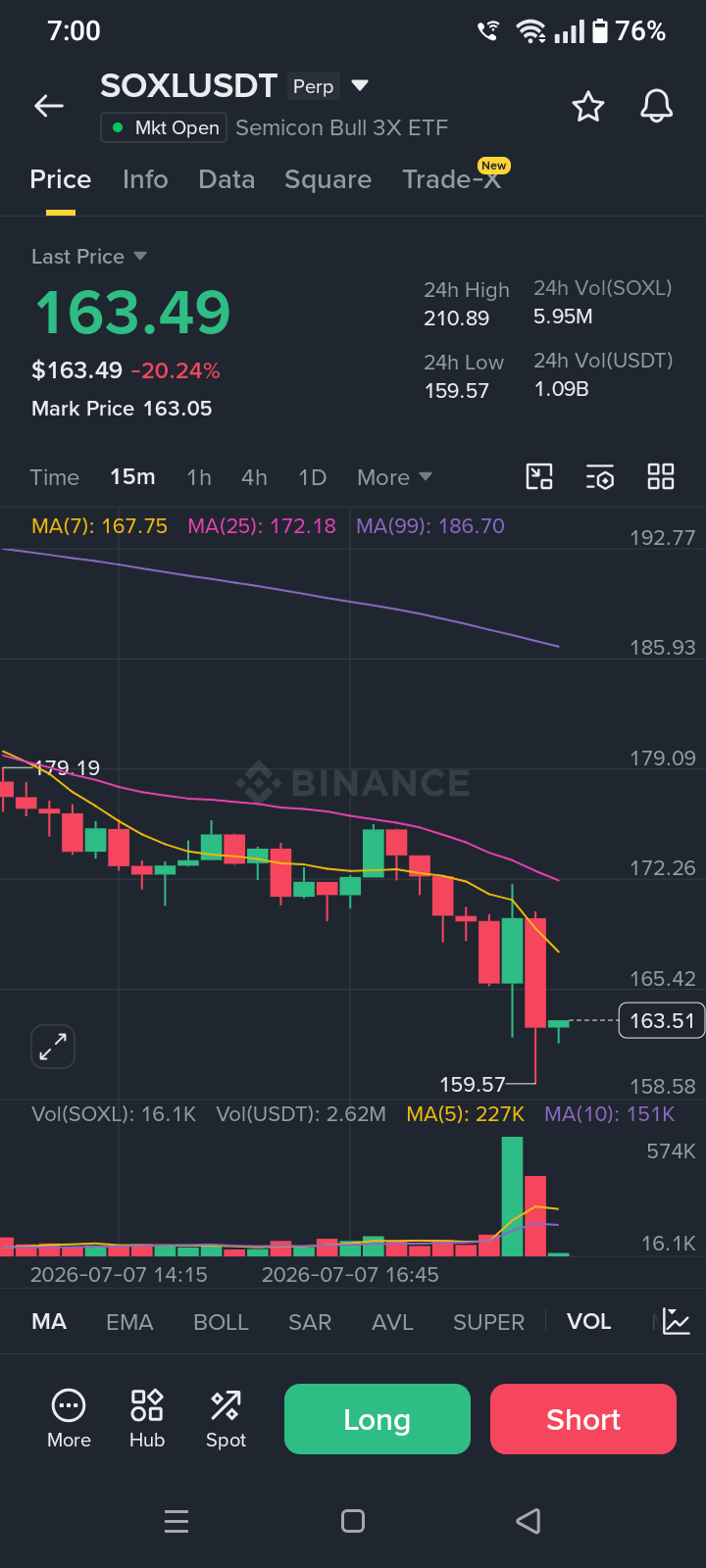Tap the Vol(SOXL): 16.1K label
The image size is (706, 1568).
114,1114
